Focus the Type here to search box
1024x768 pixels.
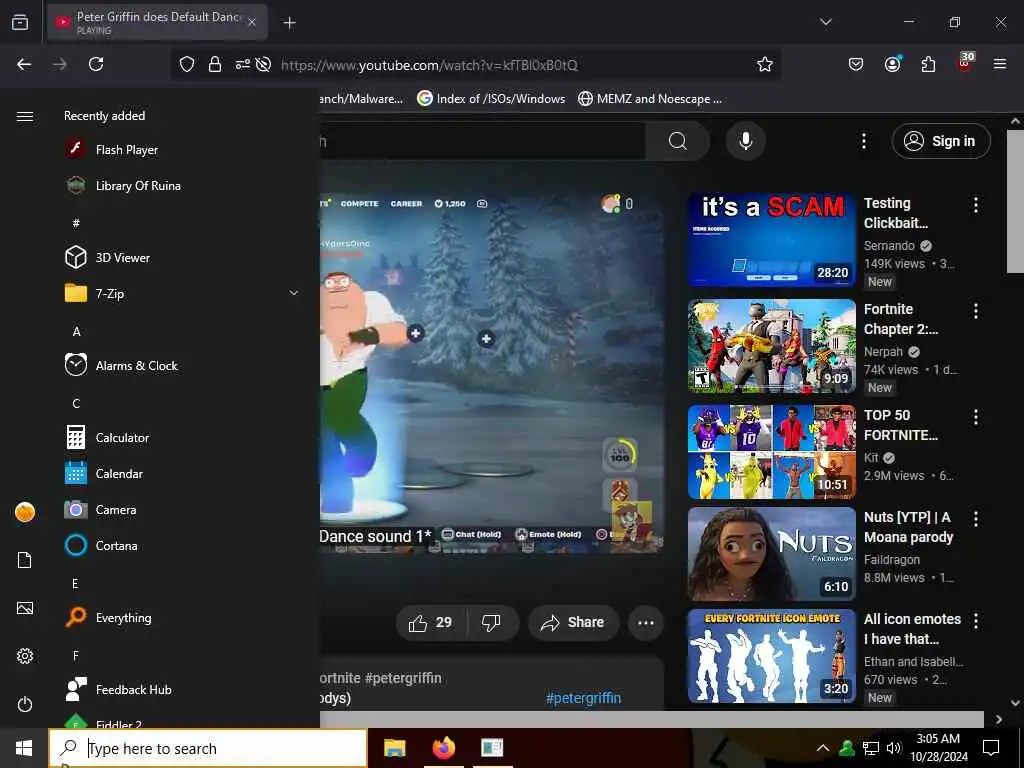pos(208,748)
